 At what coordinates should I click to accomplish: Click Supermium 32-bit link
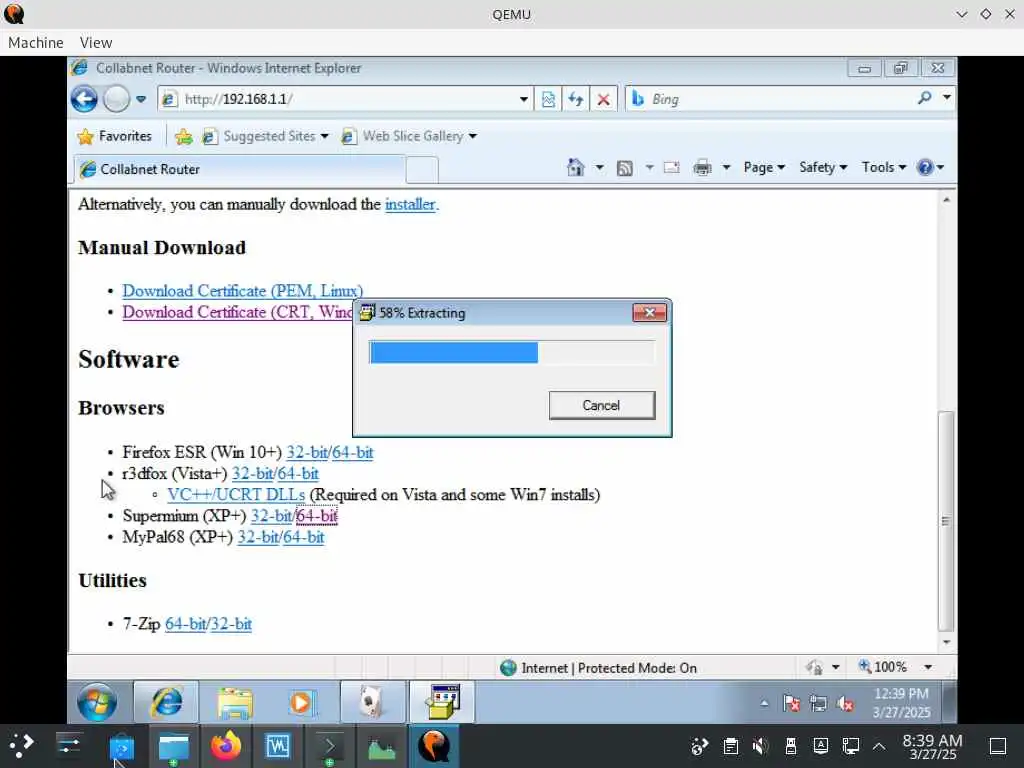pyautogui.click(x=272, y=516)
